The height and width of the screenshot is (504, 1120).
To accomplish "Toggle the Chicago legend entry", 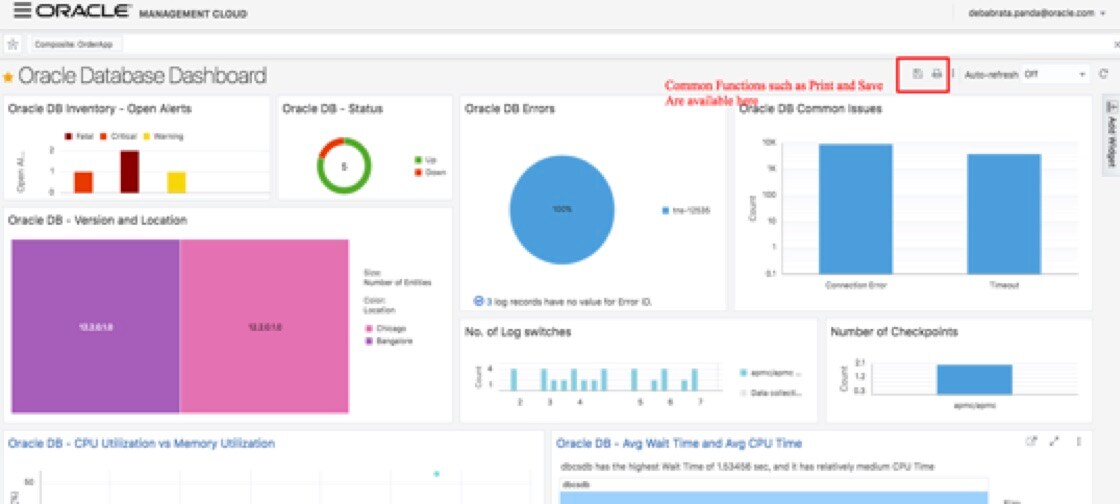I will [386, 328].
